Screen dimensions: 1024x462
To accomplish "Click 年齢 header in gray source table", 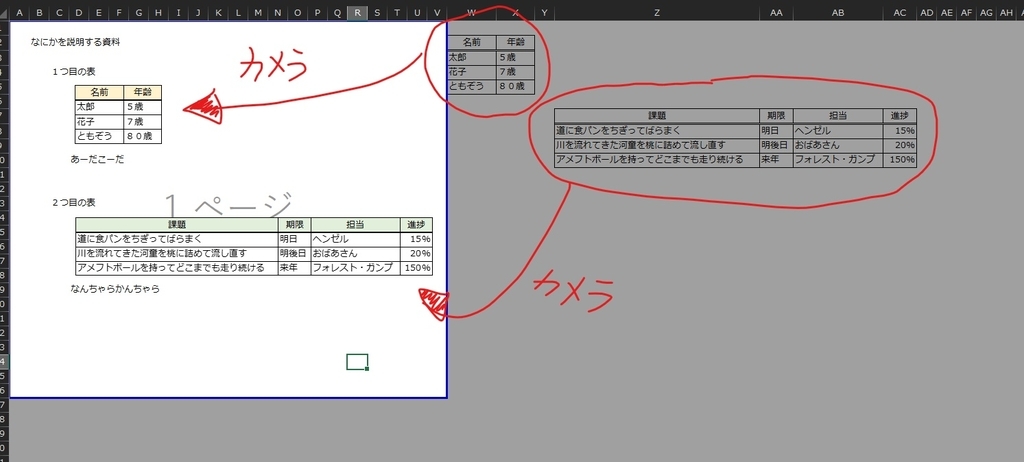I will [x=515, y=42].
